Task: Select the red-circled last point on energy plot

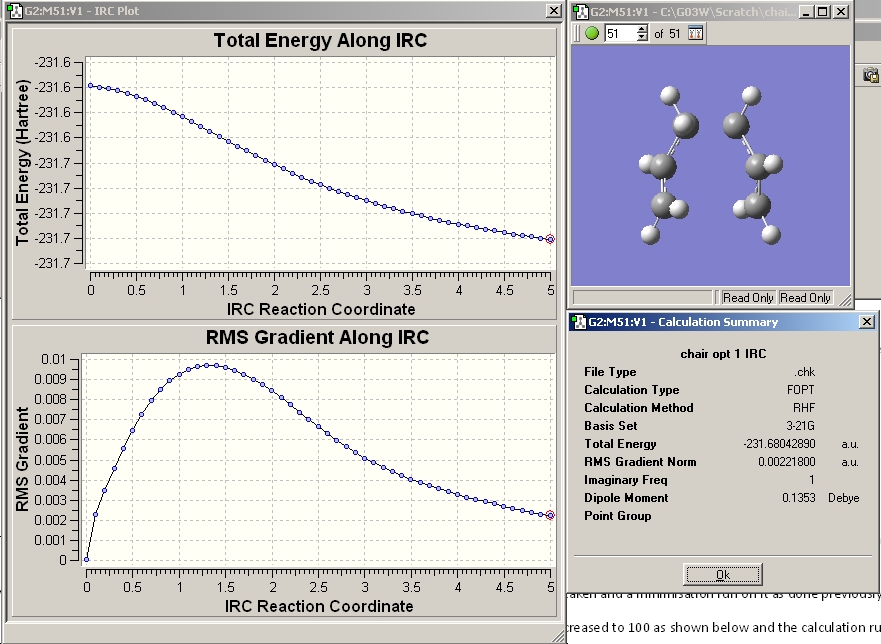Action: tap(550, 239)
